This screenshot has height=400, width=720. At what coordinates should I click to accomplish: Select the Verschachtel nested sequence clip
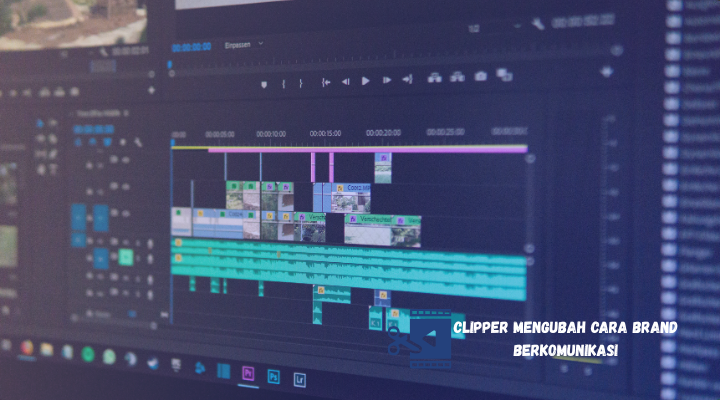tap(369, 230)
